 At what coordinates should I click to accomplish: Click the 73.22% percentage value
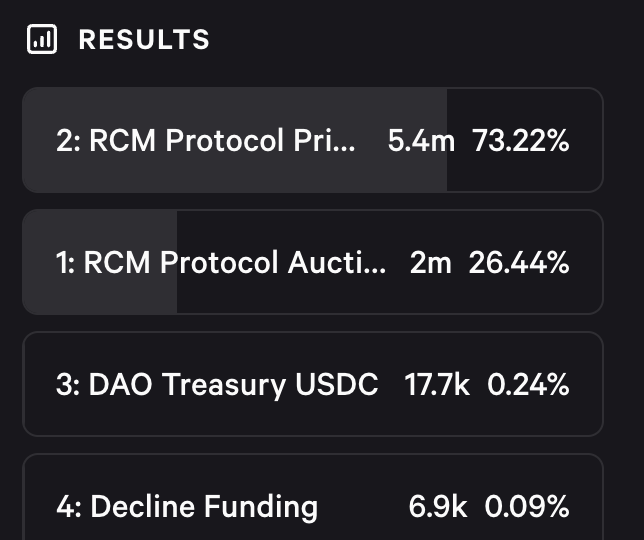tap(521, 141)
